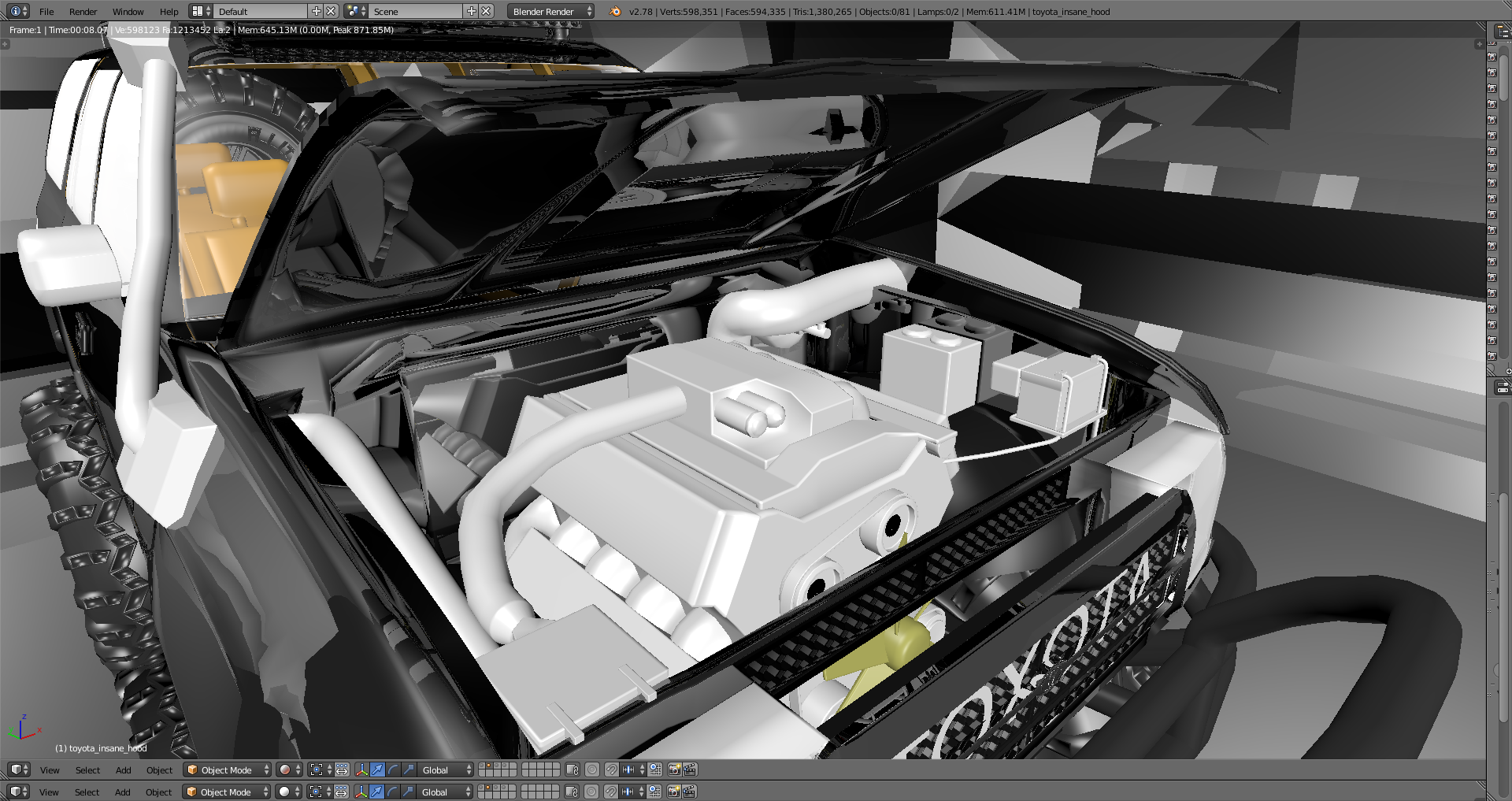
Task: Render OpenGL animation from upper header
Action: point(690,769)
